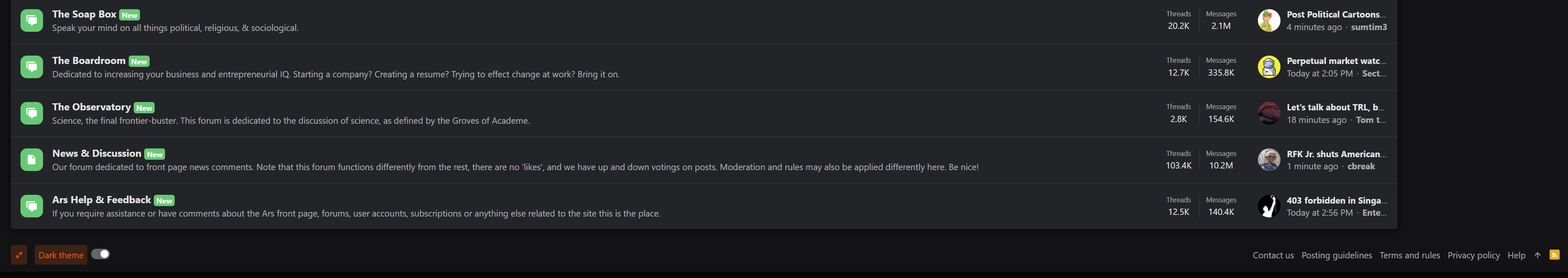Open the '403 forbidden in Singa...' thread

[x=1336, y=200]
